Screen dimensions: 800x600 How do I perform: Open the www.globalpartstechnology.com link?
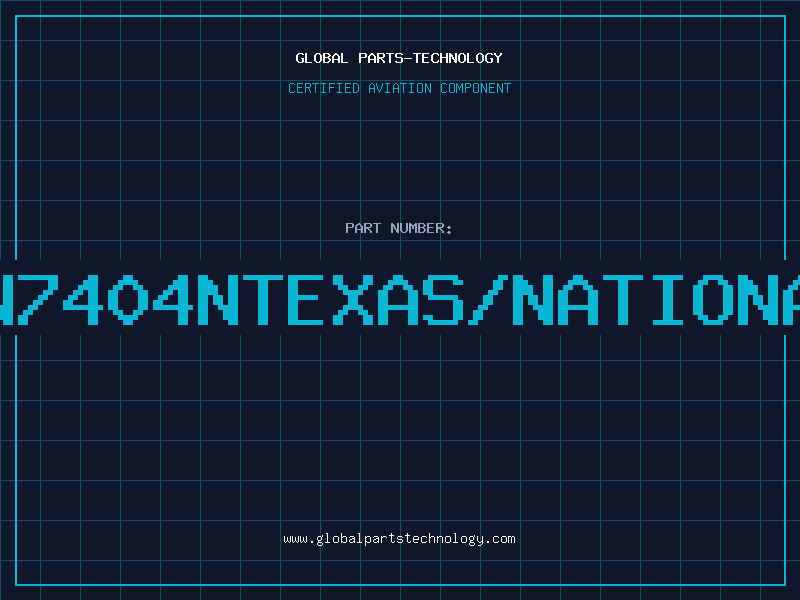399,539
